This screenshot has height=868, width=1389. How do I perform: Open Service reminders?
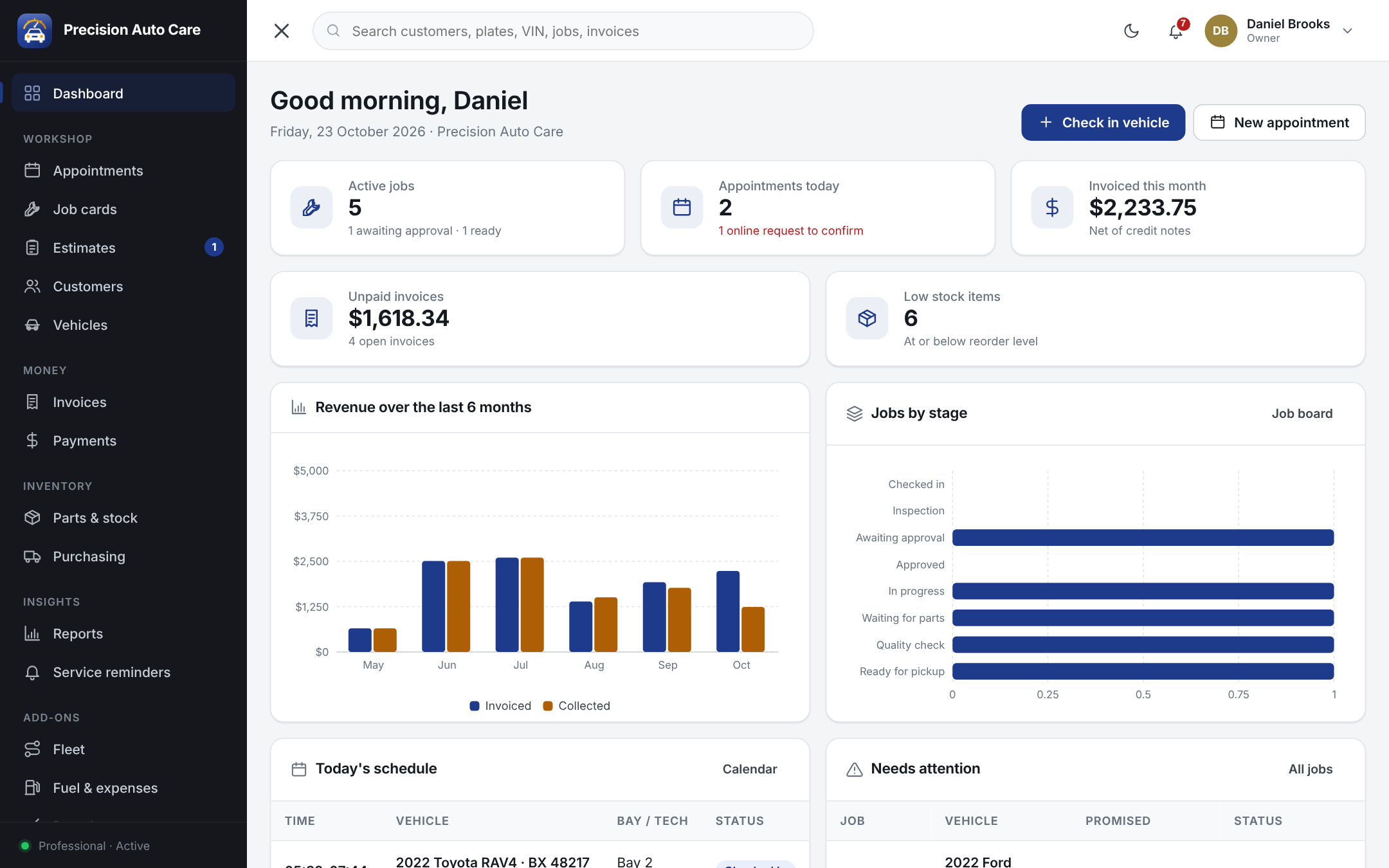[123, 672]
